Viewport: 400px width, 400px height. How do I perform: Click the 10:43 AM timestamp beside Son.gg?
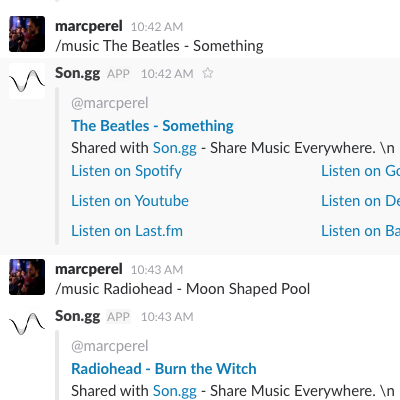pos(167,317)
